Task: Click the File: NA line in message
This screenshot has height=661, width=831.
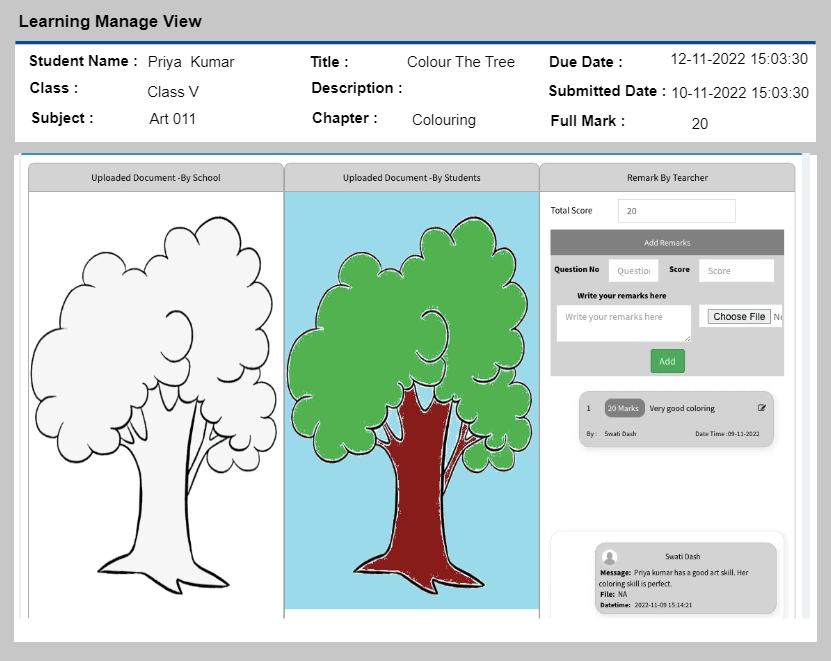Action: point(614,594)
